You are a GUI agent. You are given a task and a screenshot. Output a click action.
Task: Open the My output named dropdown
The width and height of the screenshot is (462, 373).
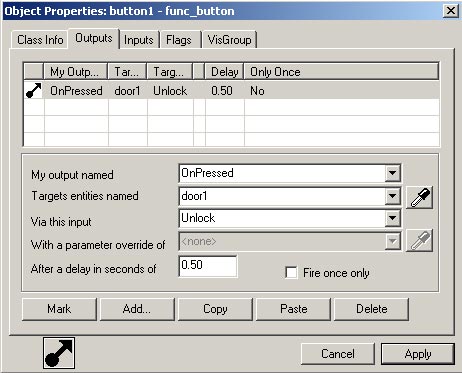pos(392,173)
